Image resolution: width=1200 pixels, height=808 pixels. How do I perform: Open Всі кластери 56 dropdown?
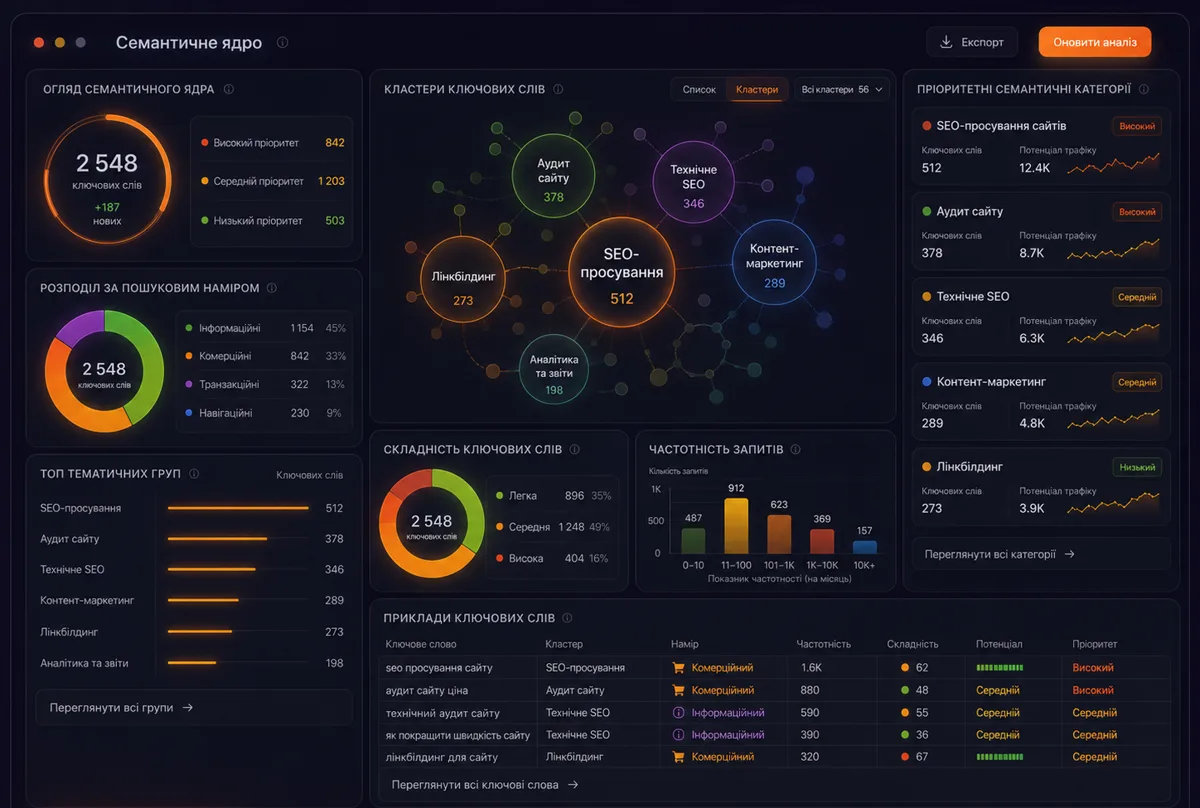843,89
